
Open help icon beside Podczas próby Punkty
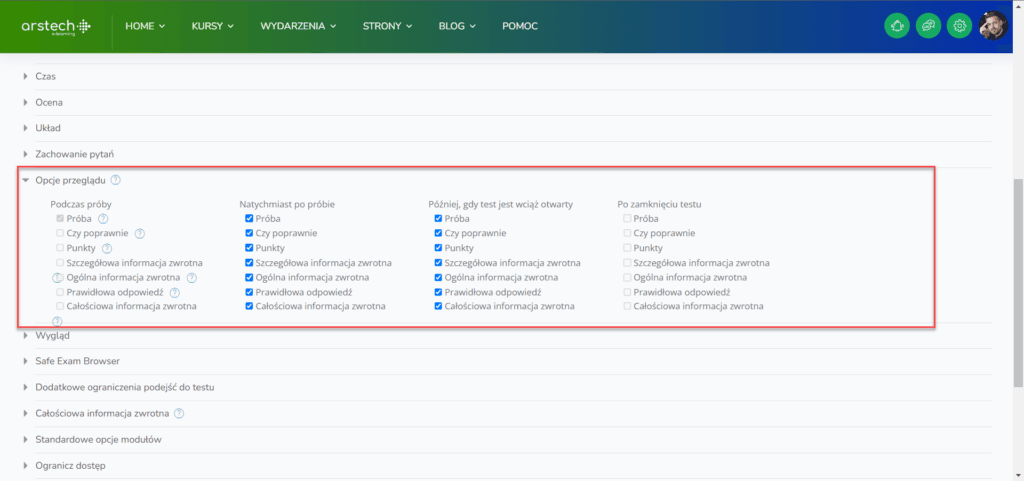[x=108, y=248]
